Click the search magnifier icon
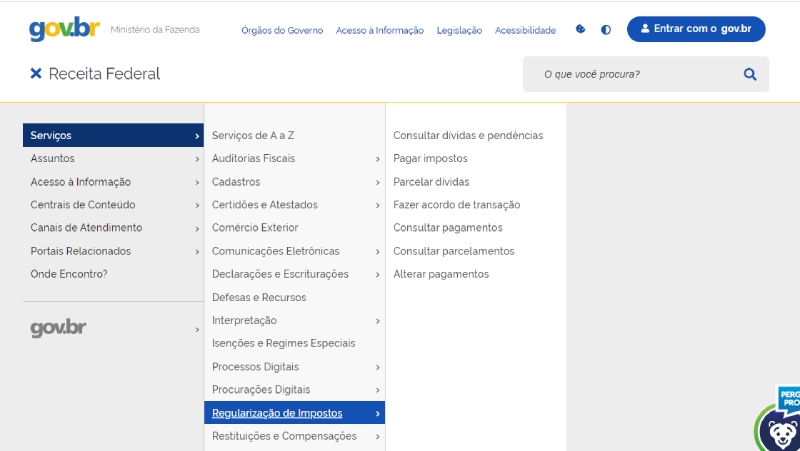 (749, 74)
